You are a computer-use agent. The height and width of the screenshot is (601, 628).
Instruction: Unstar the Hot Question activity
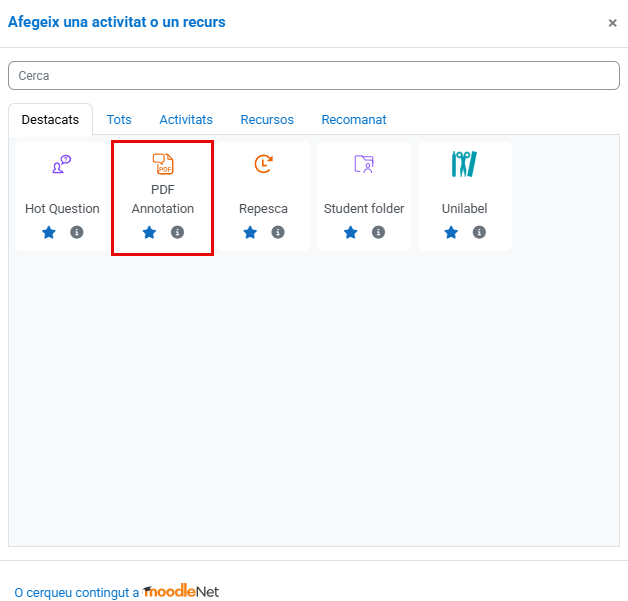(48, 232)
